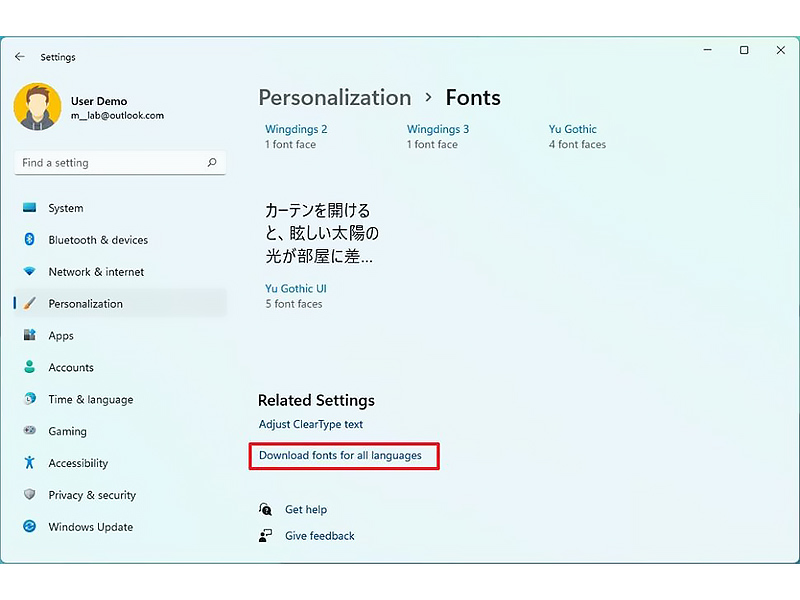Viewport: 800px width, 600px height.
Task: Click the Give feedback icon
Action: click(x=265, y=535)
